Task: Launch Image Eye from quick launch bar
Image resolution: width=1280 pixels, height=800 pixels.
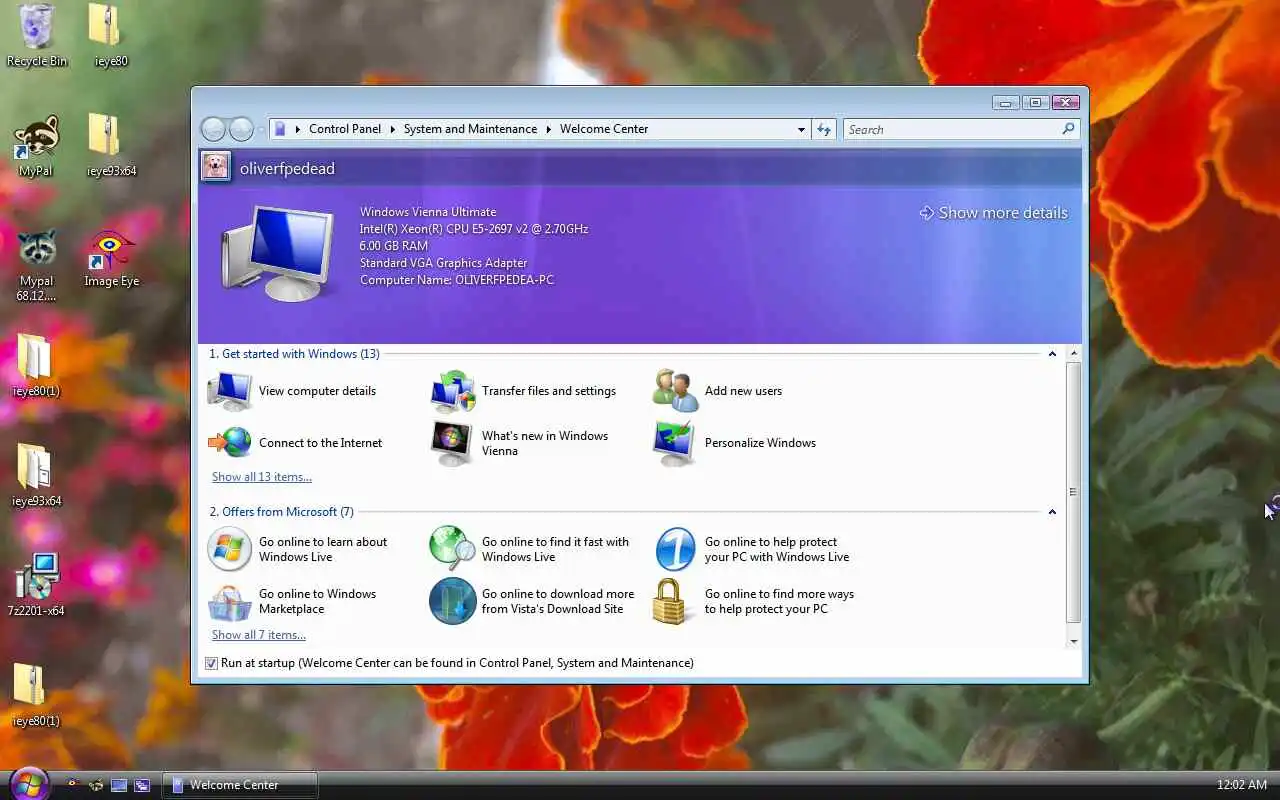Action: 73,785
